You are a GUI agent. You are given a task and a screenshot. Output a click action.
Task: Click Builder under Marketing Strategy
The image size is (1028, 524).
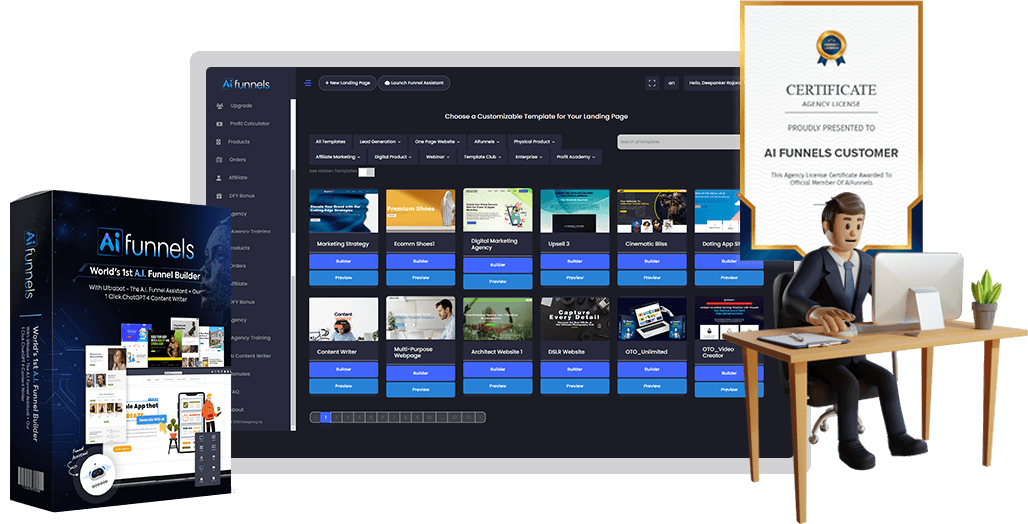(x=344, y=261)
